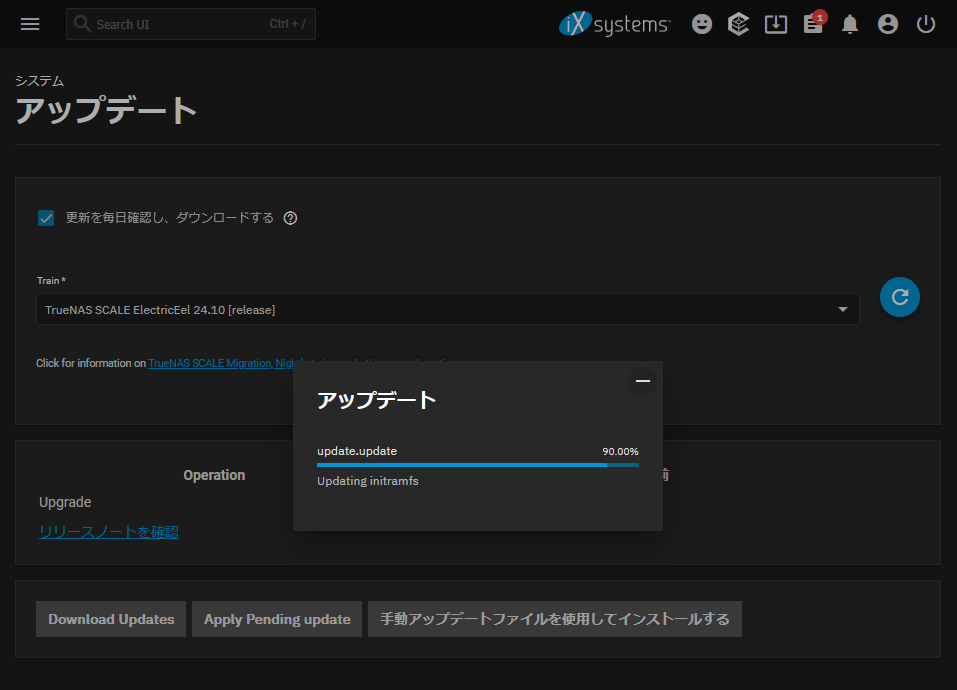This screenshot has width=957, height=690.
Task: Open the Train dropdown
Action: [x=447, y=309]
